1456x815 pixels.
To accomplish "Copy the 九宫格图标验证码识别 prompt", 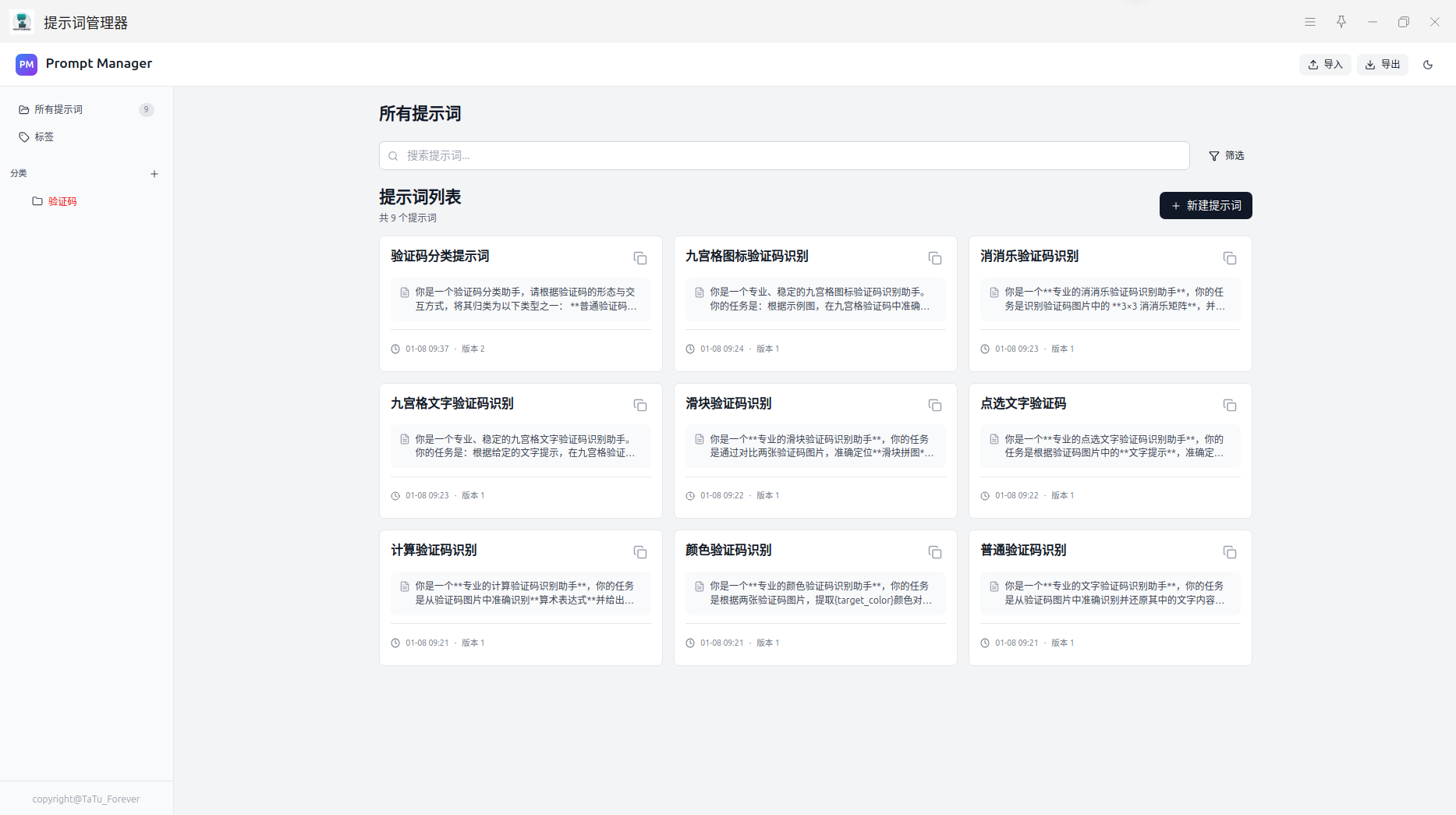I will (x=934, y=258).
